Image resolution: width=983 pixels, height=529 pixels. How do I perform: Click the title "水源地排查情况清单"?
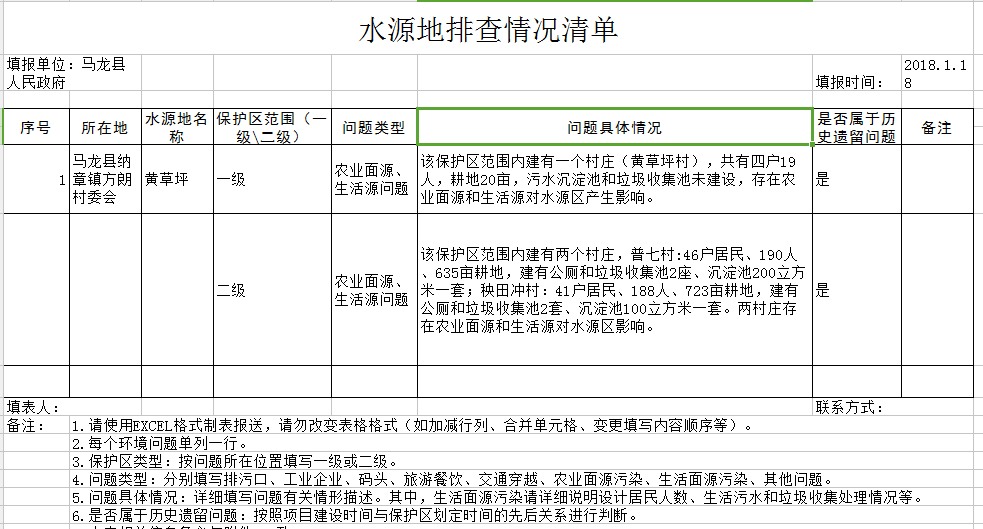(x=489, y=30)
